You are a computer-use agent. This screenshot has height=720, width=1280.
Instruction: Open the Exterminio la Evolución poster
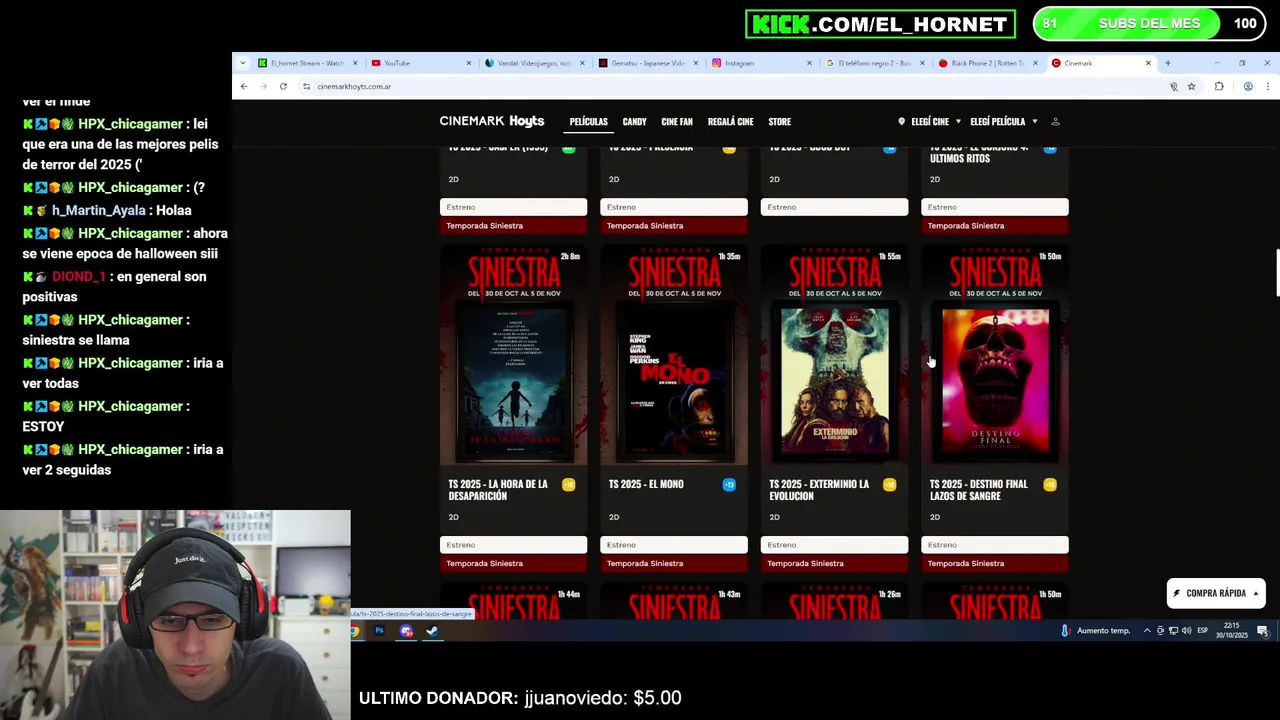(834, 357)
